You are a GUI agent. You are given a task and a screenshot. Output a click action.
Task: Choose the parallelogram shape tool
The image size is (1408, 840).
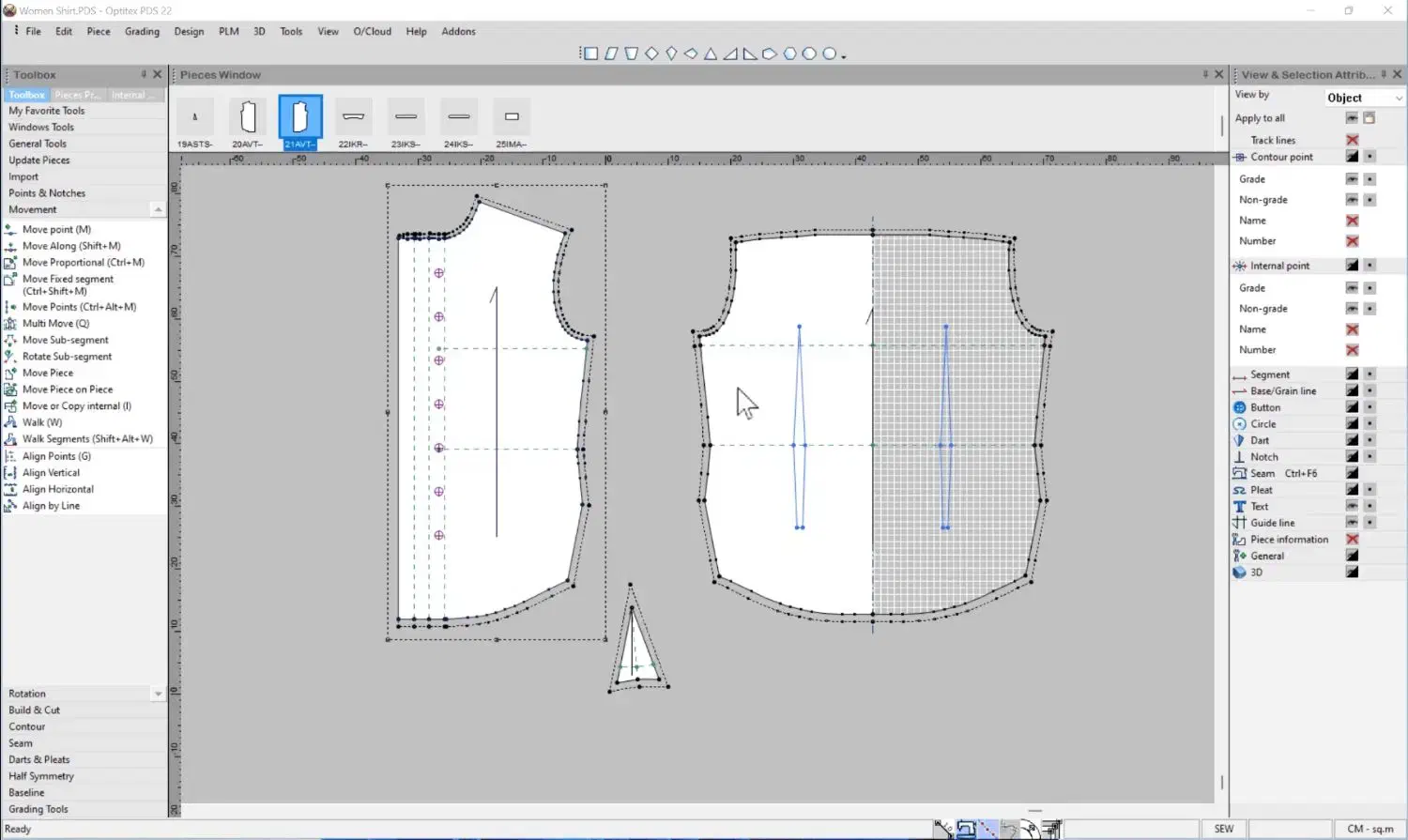(611, 53)
